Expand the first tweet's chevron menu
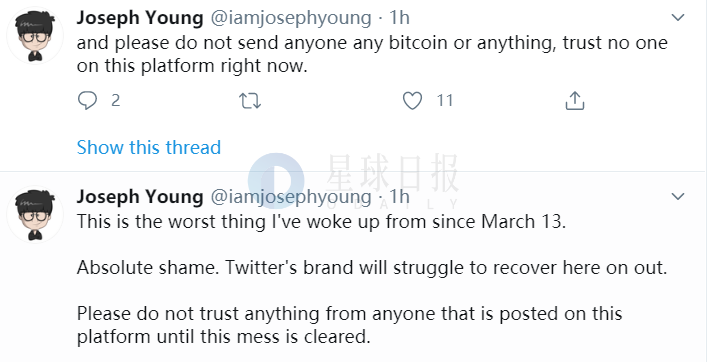The image size is (707, 362). [x=678, y=18]
